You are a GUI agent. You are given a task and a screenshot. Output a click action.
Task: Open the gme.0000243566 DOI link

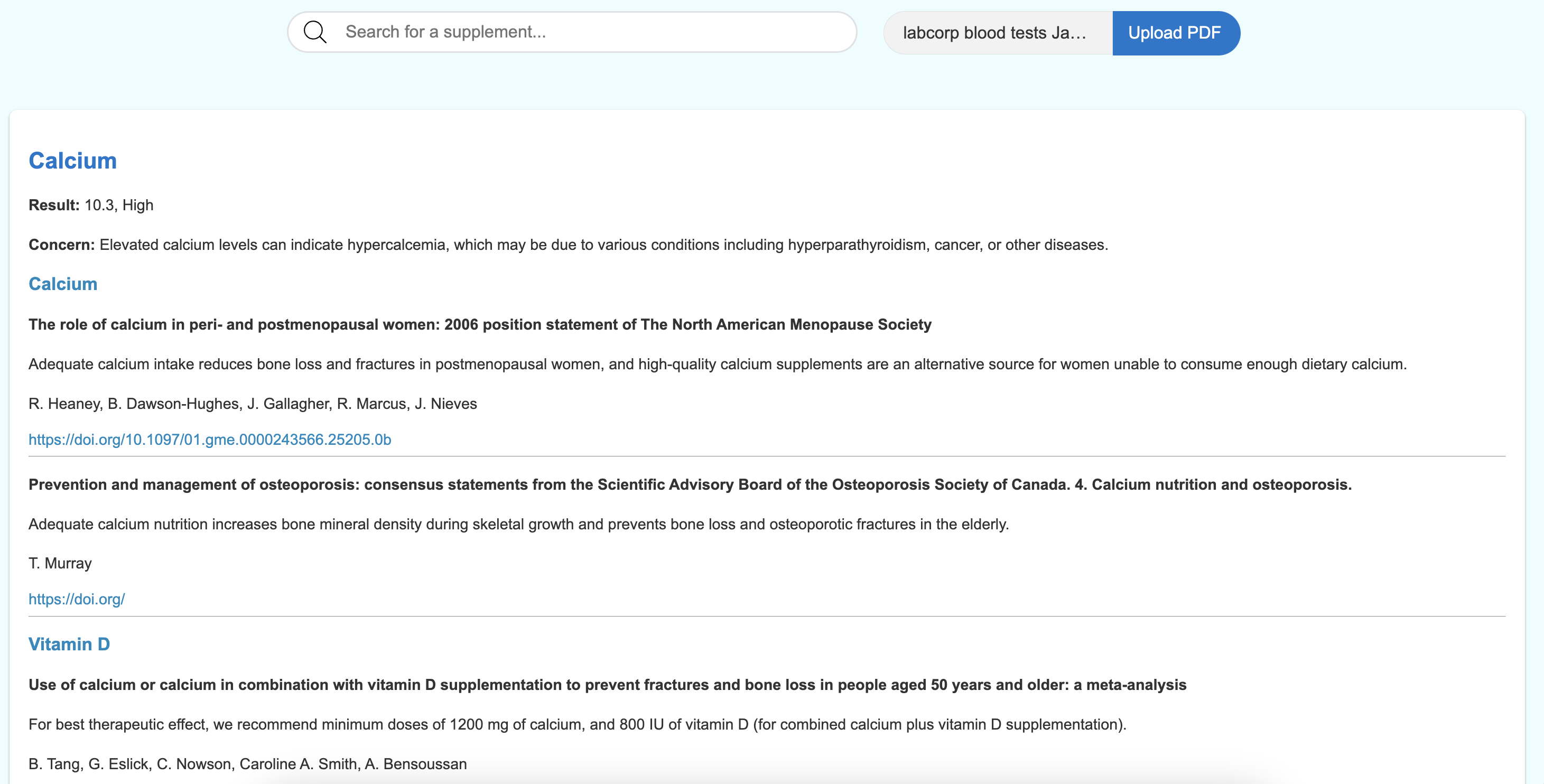tap(210, 440)
